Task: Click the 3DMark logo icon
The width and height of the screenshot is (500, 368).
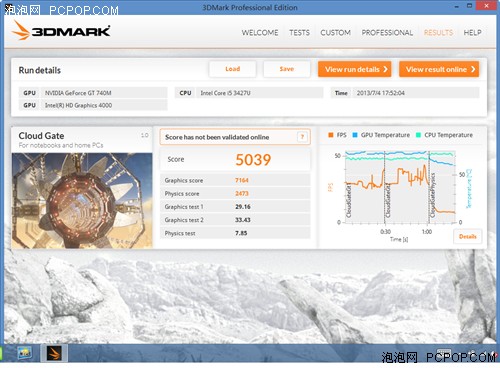Action: [21, 30]
